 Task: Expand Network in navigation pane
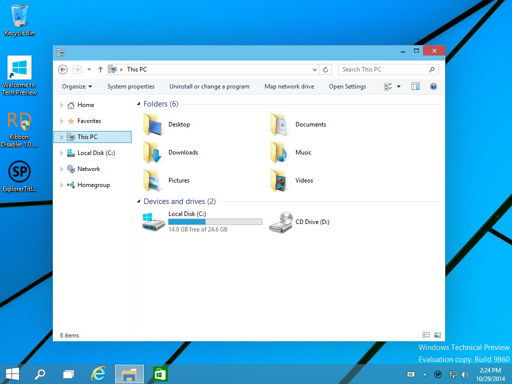pos(61,169)
